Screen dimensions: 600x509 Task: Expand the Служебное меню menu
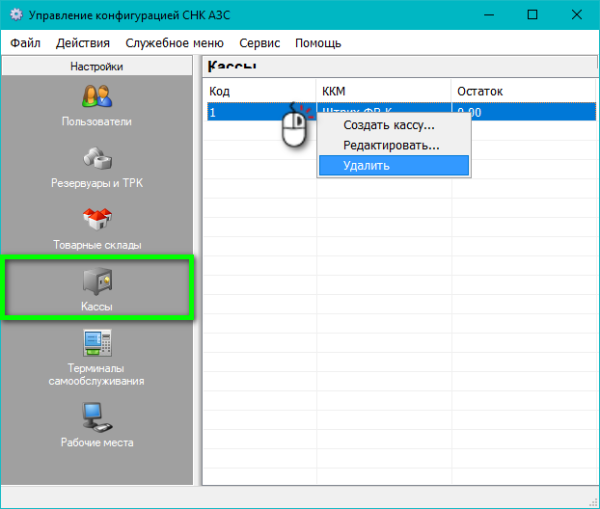click(175, 43)
